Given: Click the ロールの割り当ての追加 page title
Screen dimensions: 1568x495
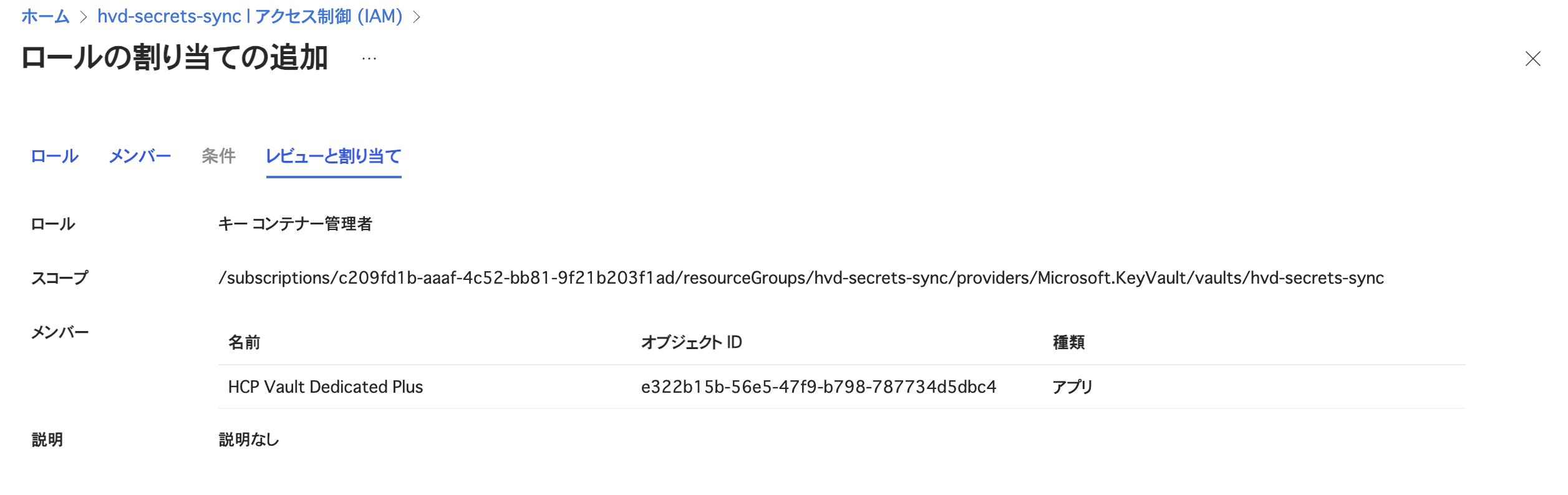Looking at the screenshot, I should [x=175, y=58].
